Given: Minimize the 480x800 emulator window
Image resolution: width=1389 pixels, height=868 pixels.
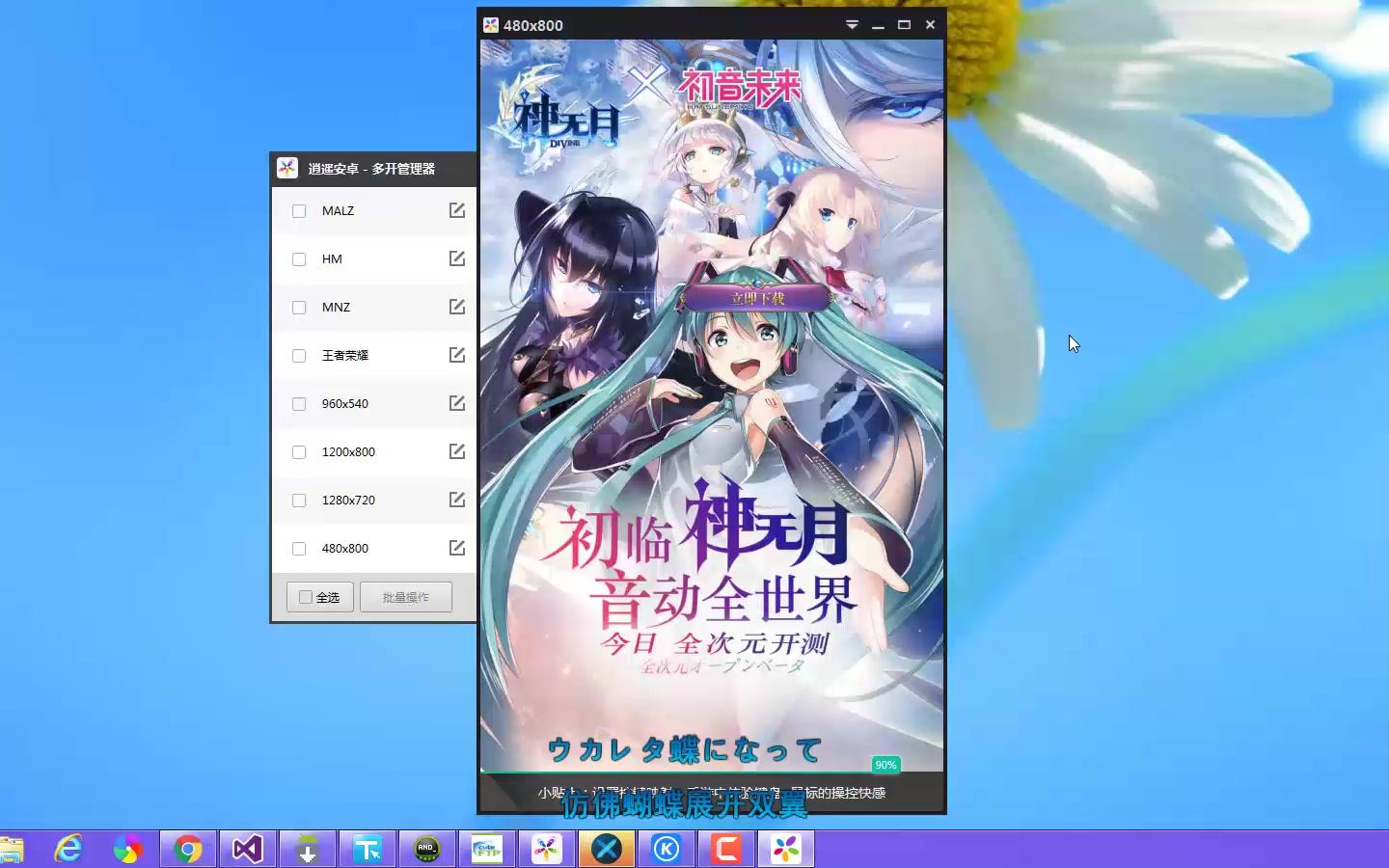Looking at the screenshot, I should coord(878,25).
